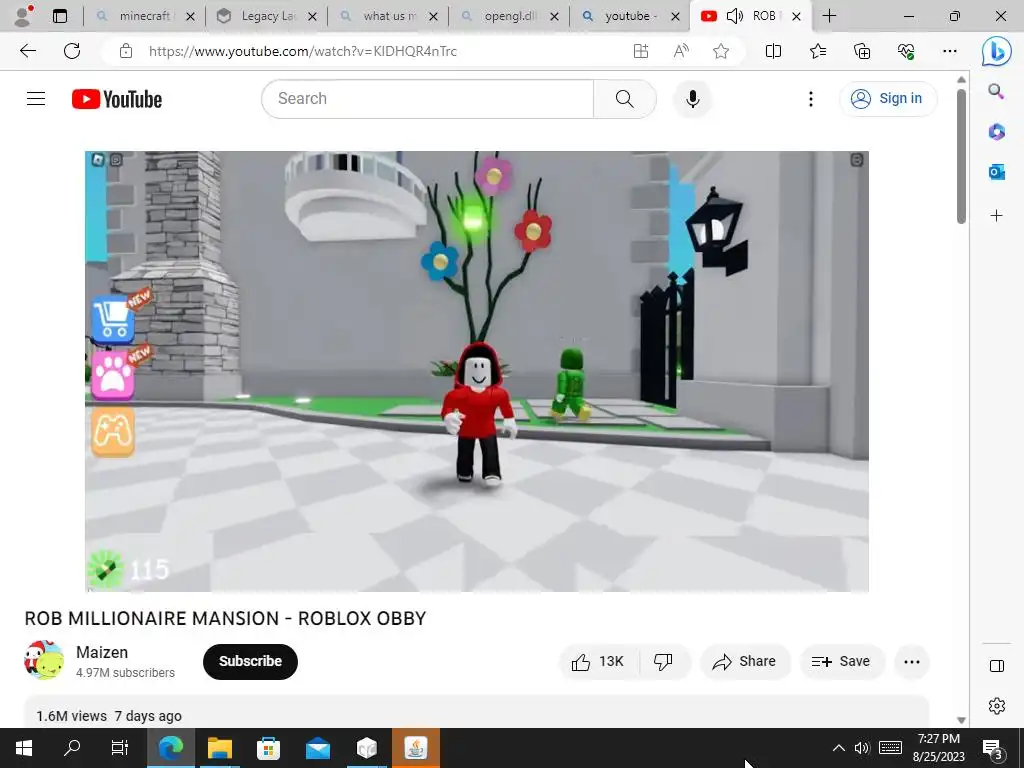The height and width of the screenshot is (768, 1024).
Task: Click the address bar URL
Action: point(302,51)
